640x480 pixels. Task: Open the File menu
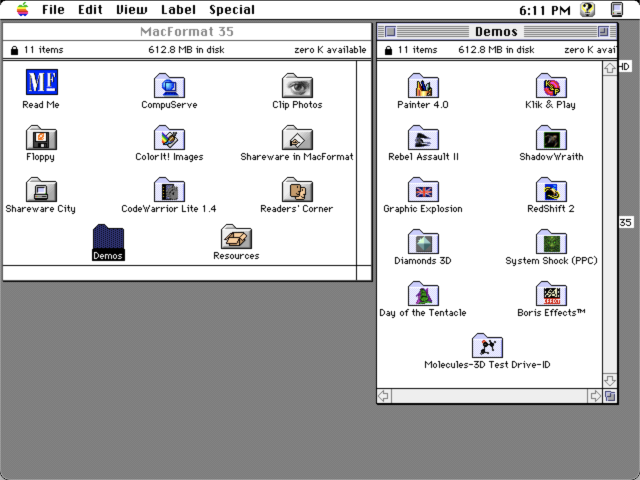(53, 9)
